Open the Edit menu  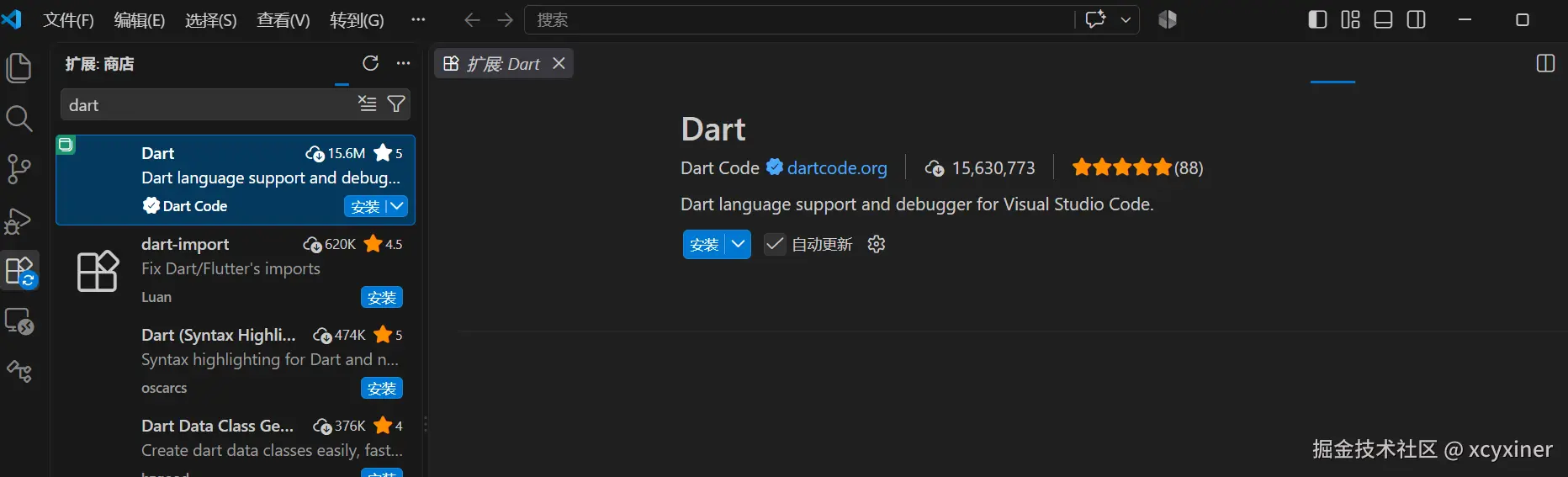click(140, 20)
